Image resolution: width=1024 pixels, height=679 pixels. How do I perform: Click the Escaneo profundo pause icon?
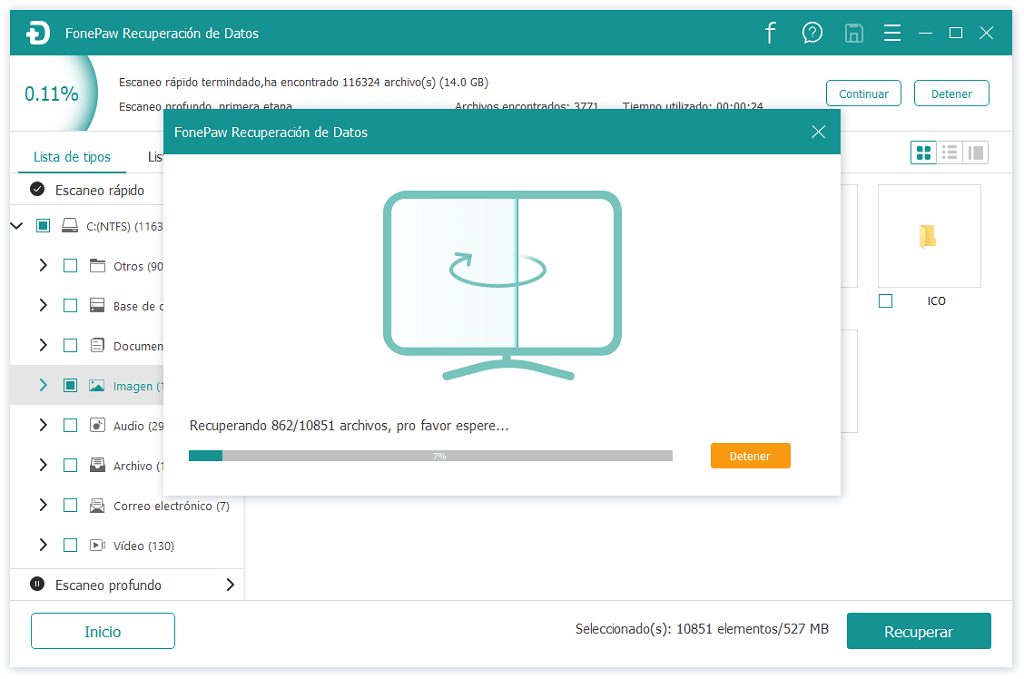coord(37,584)
